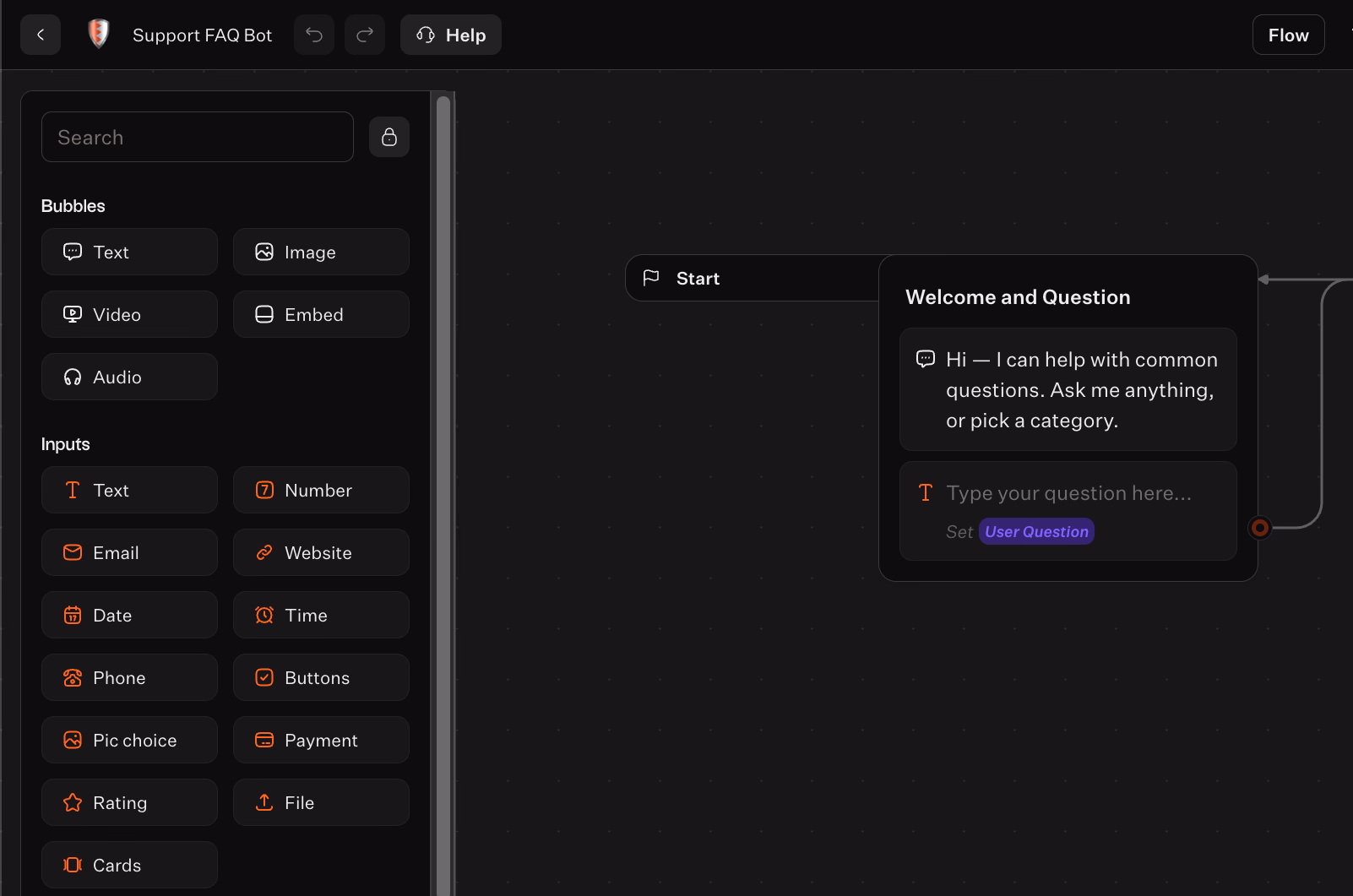Pick the Number input block
Viewport: 1353px width, 896px height.
tap(321, 490)
